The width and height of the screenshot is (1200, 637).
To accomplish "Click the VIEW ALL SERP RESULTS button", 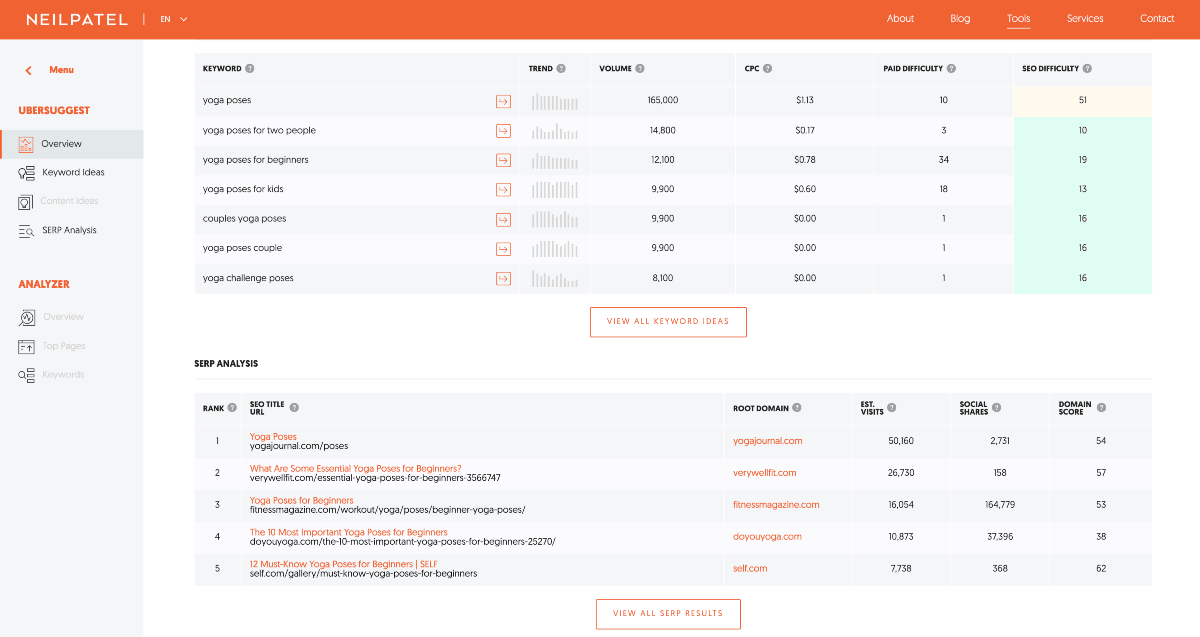I will coord(668,614).
